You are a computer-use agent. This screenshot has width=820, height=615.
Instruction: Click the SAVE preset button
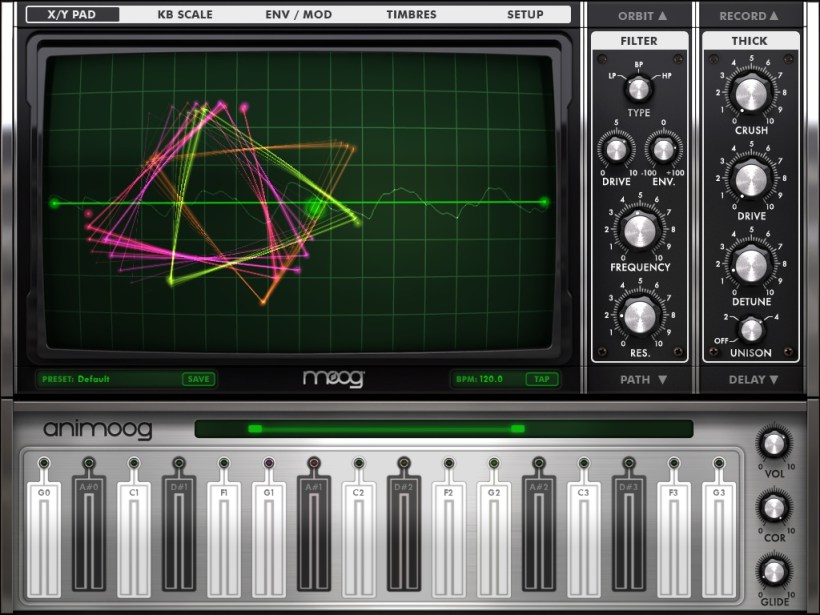(x=198, y=379)
